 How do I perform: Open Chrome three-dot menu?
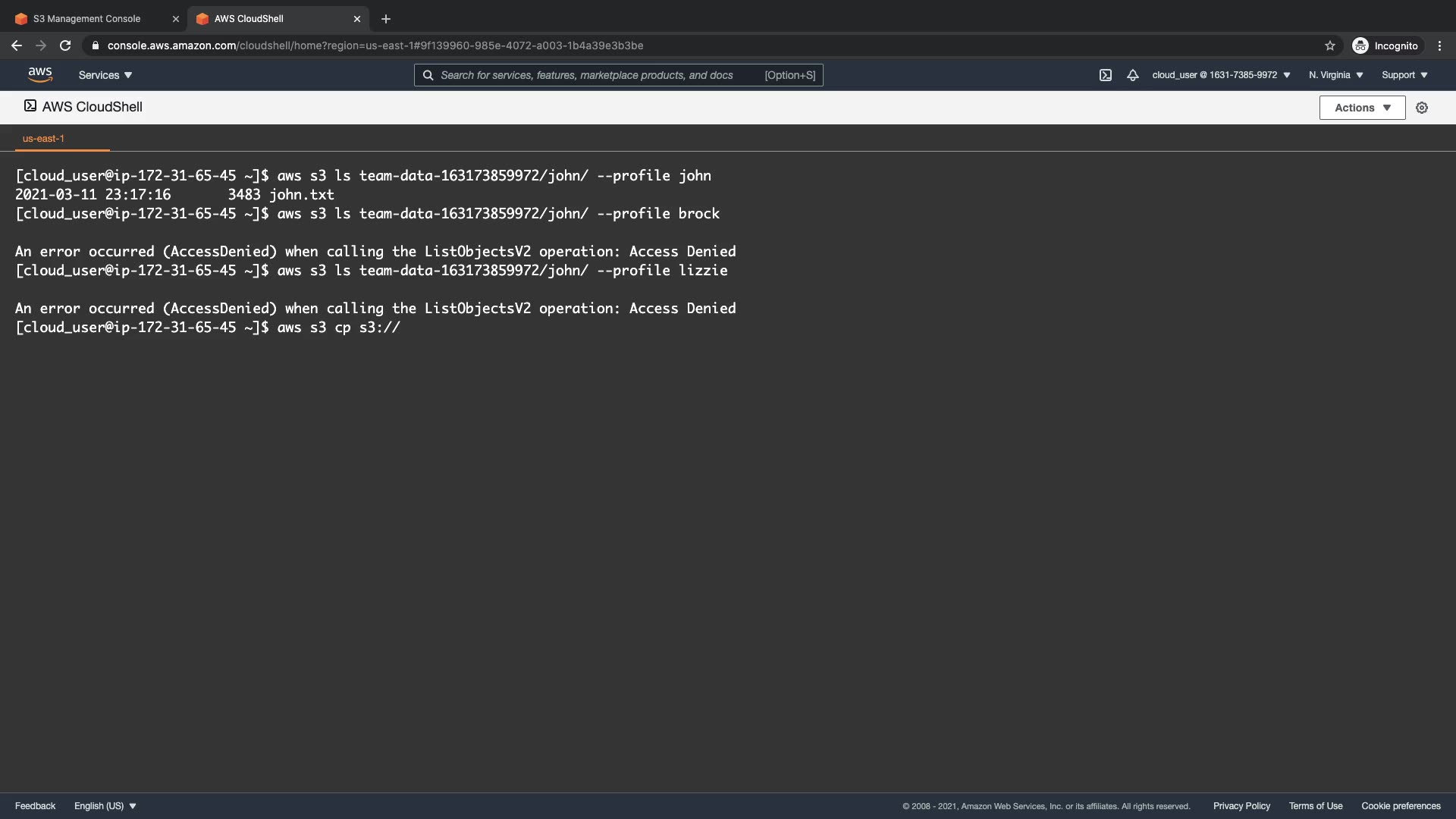(1439, 45)
